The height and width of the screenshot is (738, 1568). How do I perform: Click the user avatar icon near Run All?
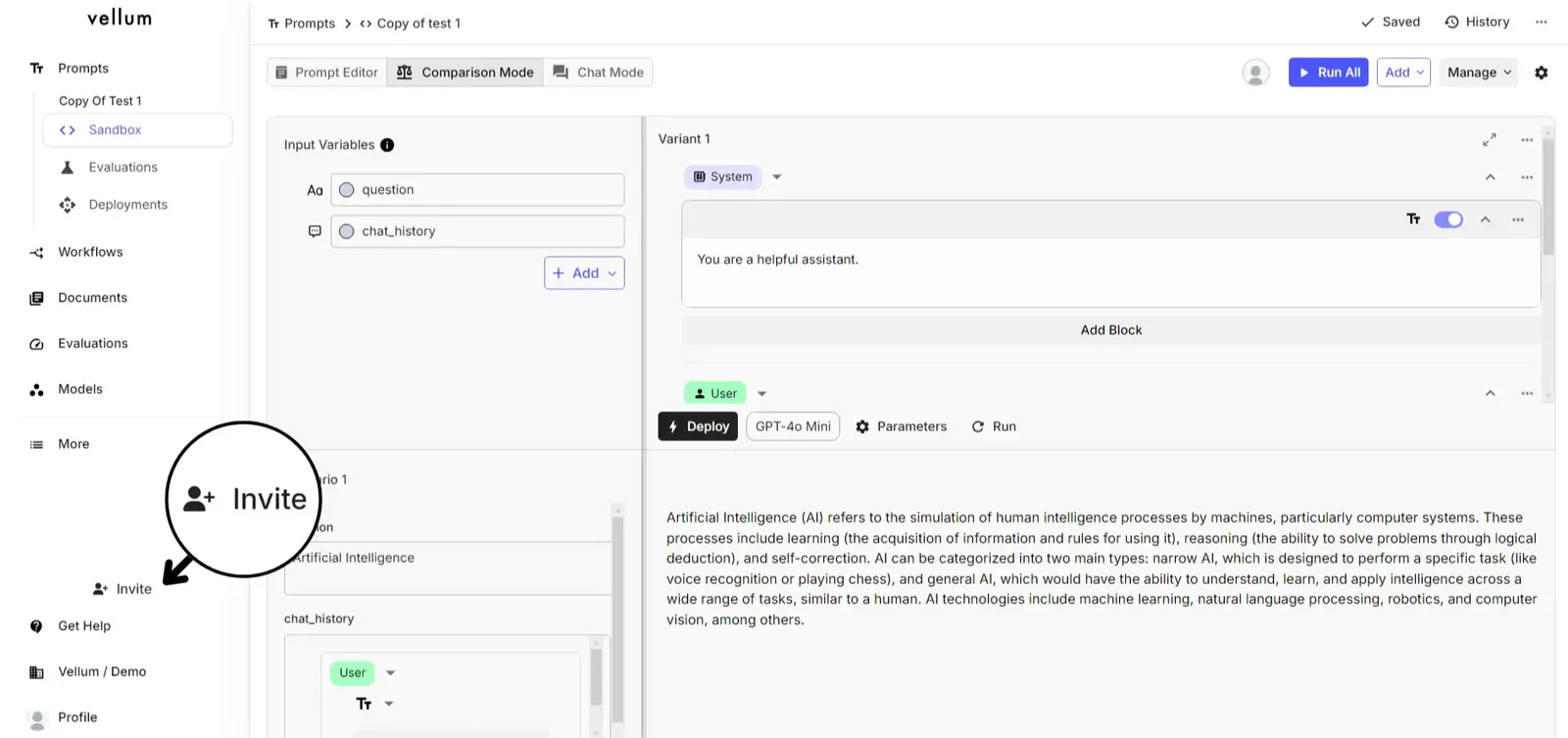[x=1255, y=73]
